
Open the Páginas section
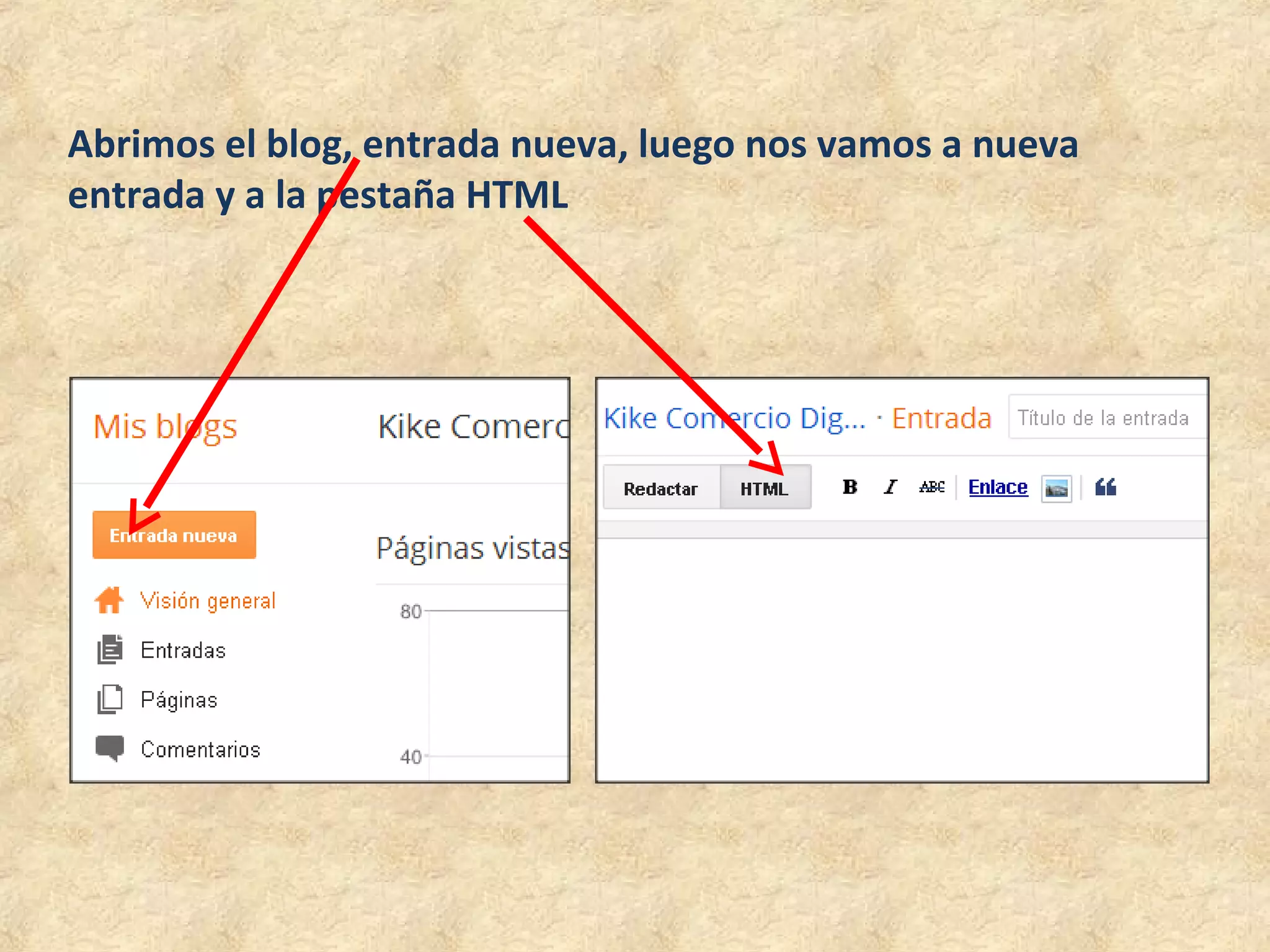click(x=179, y=700)
